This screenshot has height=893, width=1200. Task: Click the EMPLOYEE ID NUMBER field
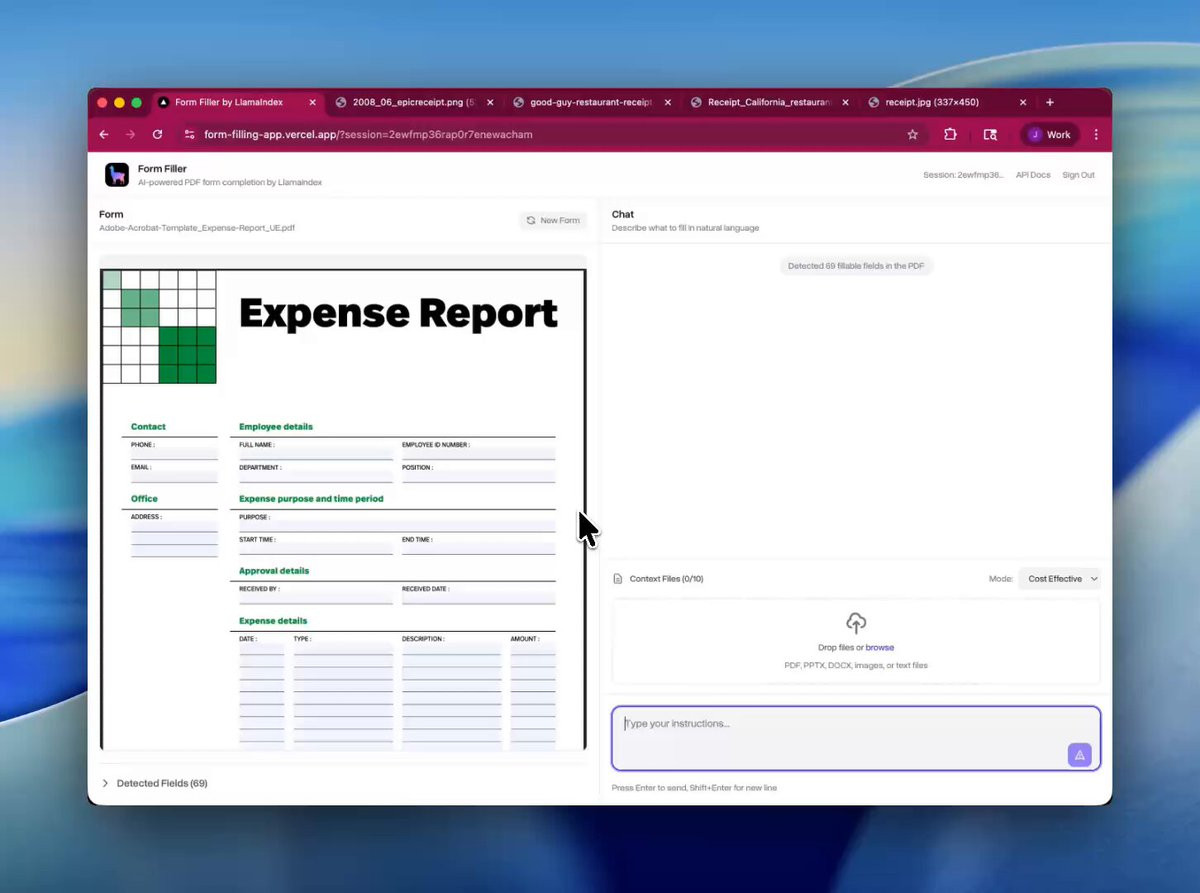(x=478, y=454)
